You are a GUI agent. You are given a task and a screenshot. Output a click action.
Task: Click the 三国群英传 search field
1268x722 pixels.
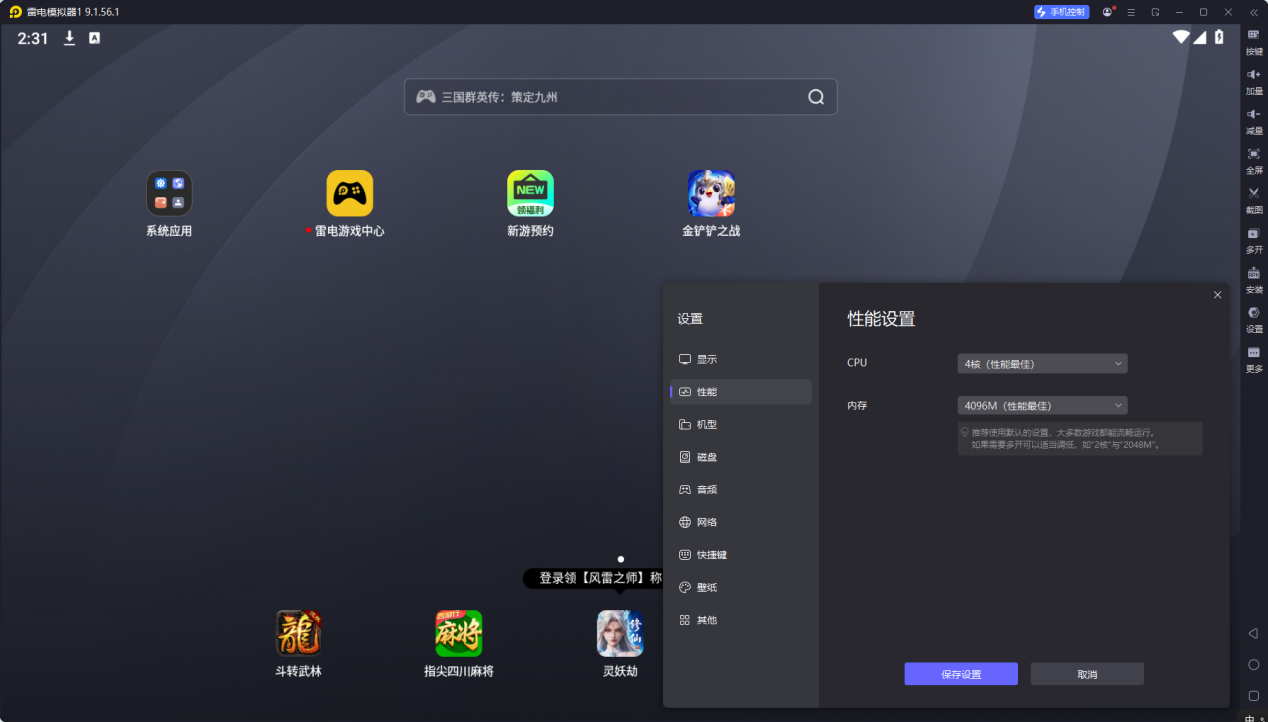(620, 97)
